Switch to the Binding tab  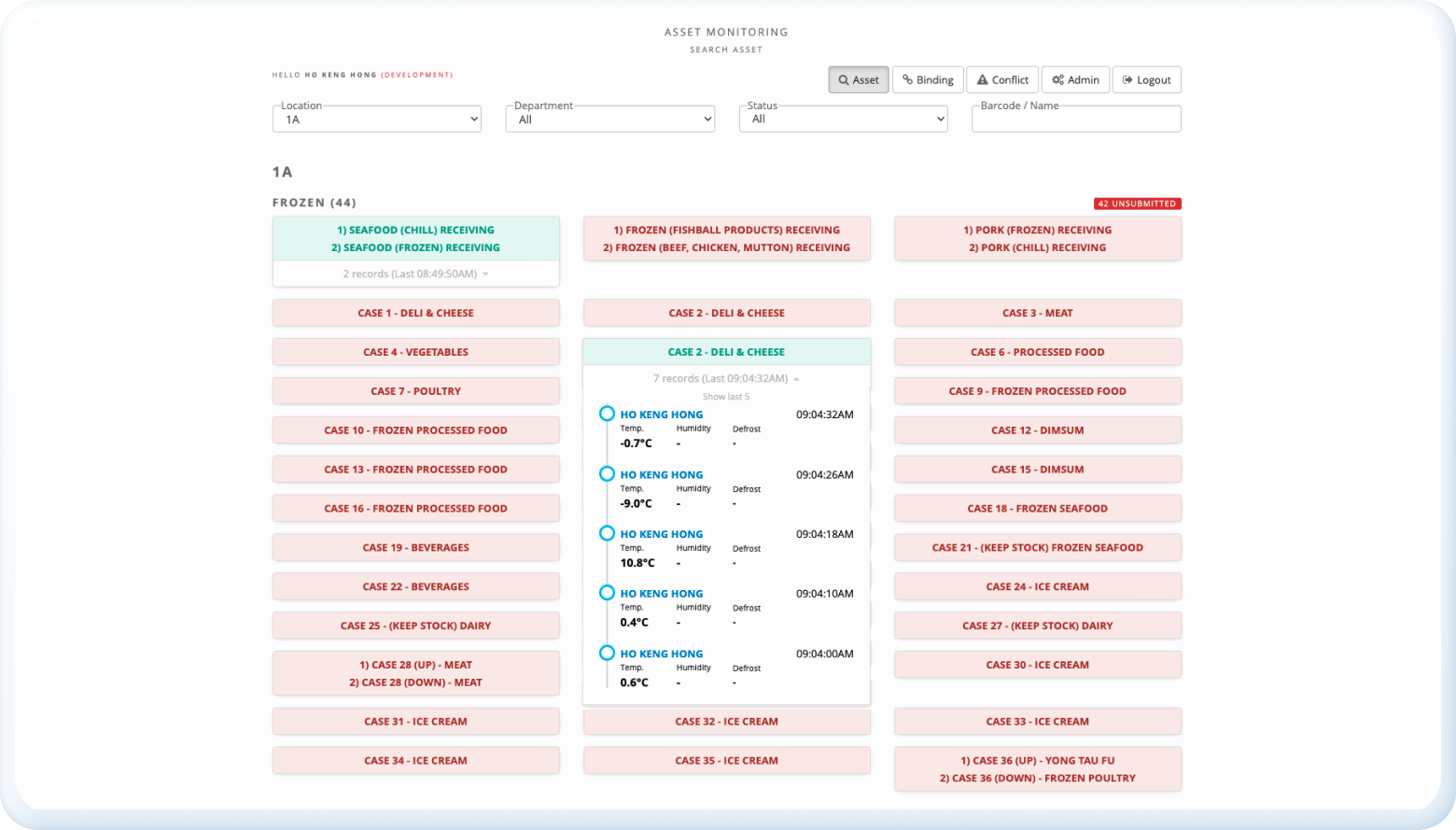coord(928,80)
